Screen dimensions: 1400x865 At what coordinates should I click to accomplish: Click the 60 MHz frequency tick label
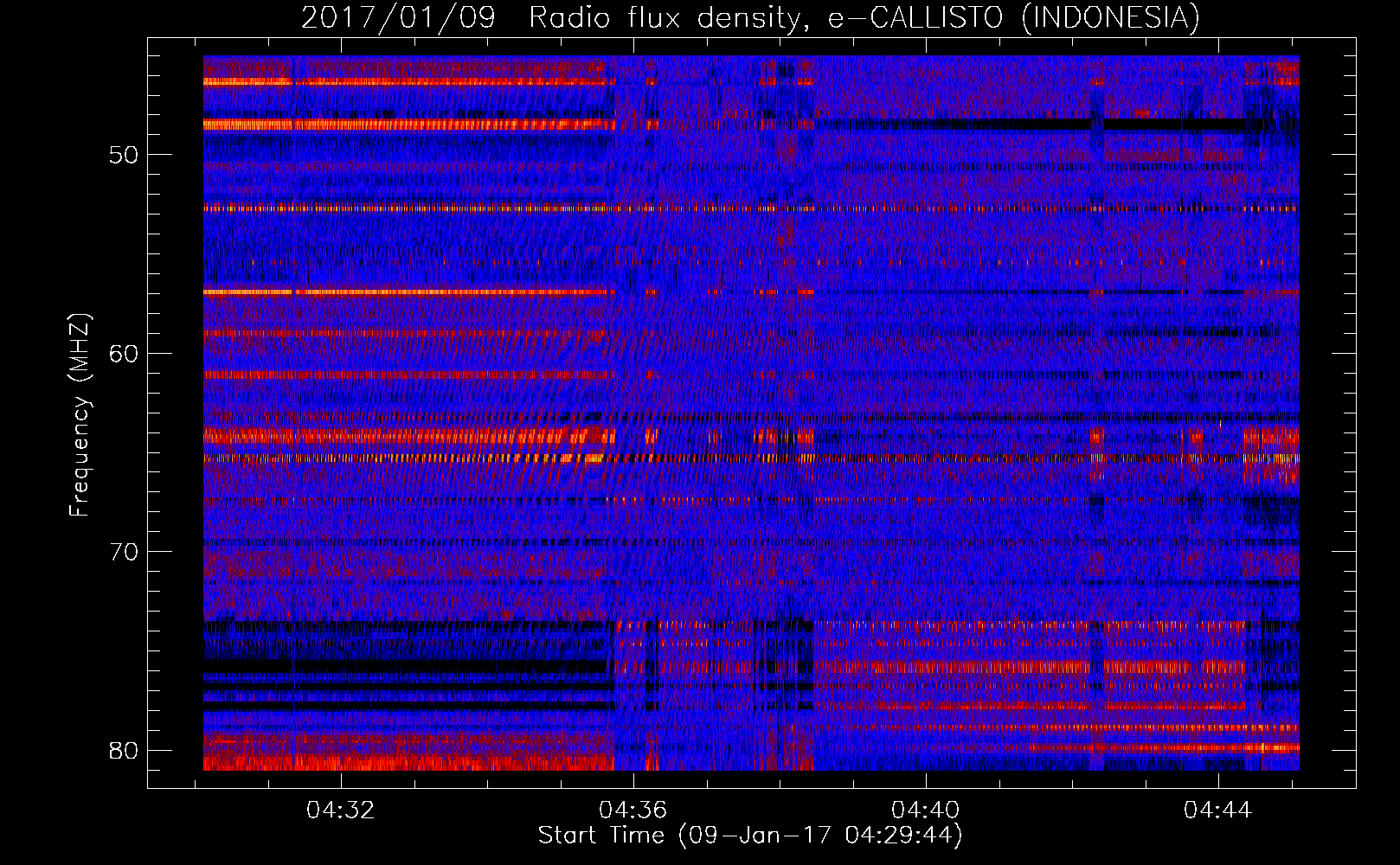point(124,354)
